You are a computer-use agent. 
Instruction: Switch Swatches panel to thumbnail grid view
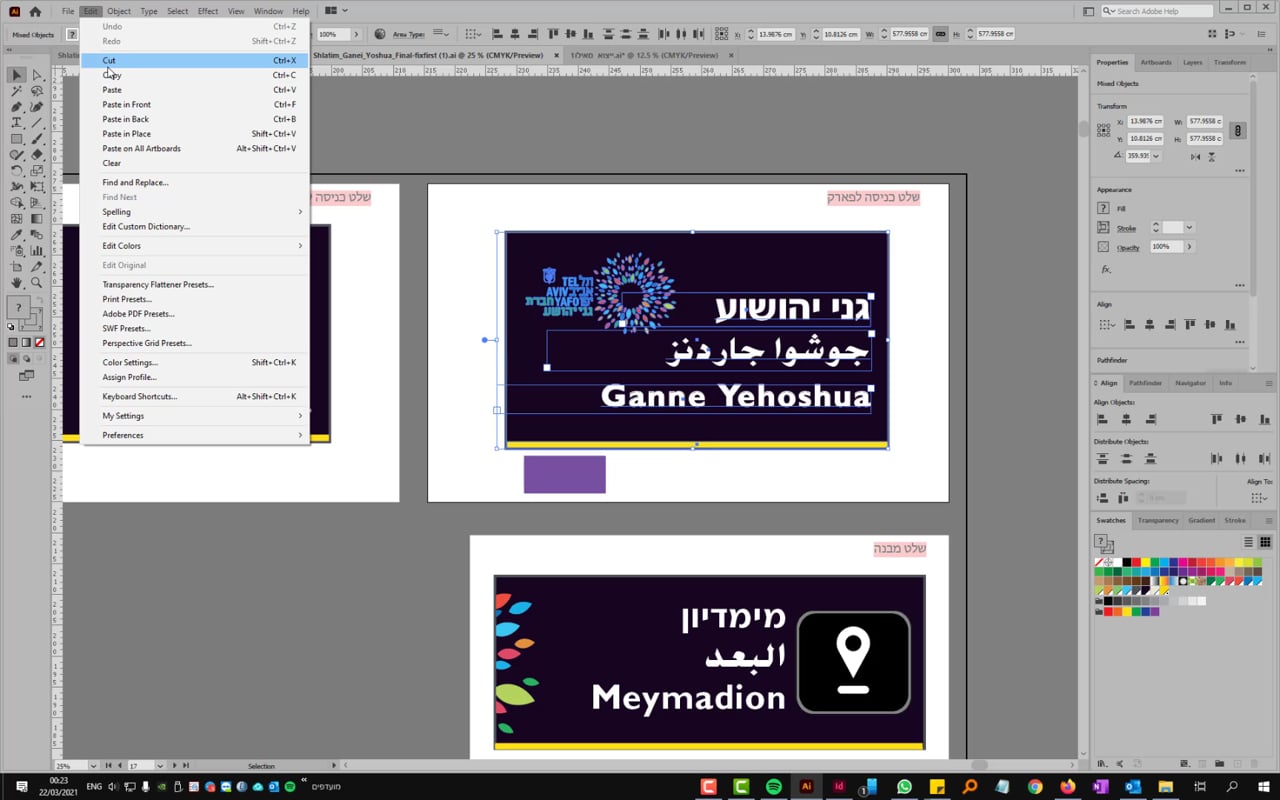1265,542
